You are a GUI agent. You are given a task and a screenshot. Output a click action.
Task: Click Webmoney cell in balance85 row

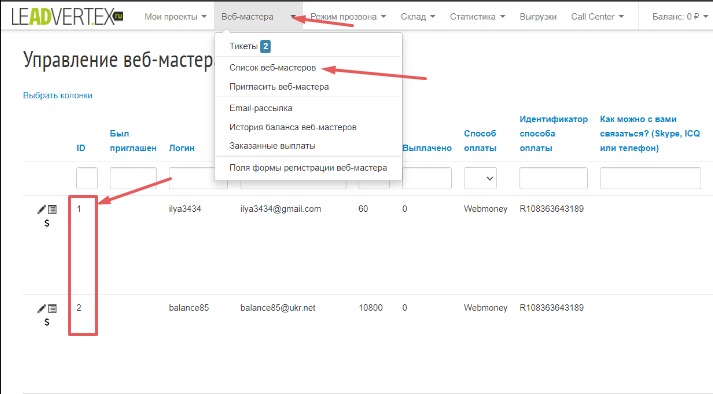486,308
